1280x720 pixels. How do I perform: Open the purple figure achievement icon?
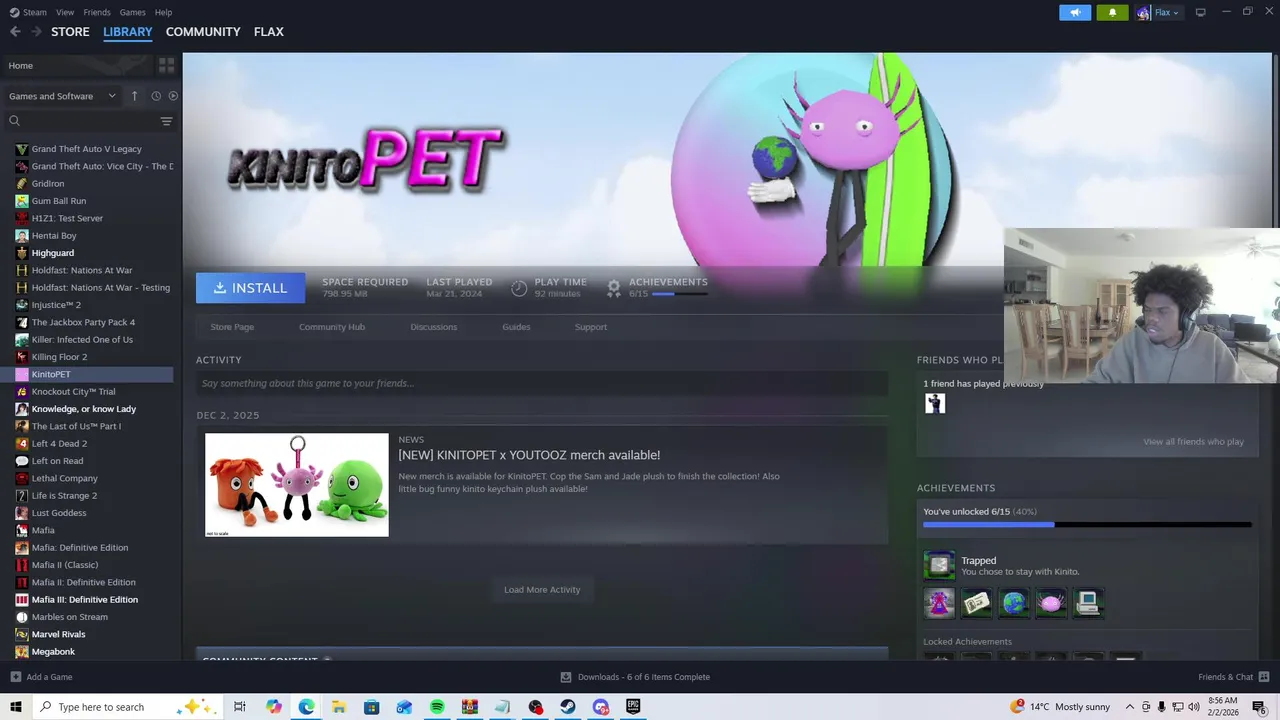point(939,603)
